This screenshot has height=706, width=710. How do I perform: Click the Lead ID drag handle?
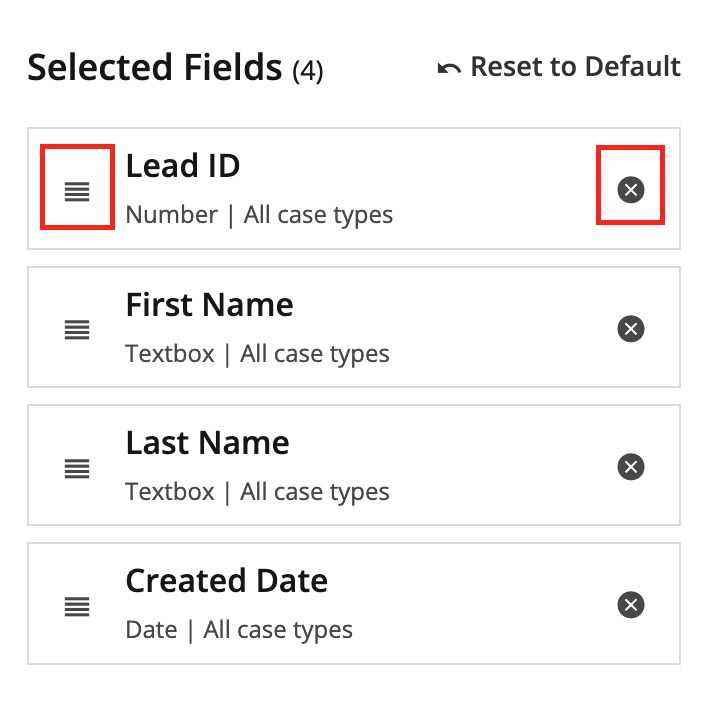point(77,190)
